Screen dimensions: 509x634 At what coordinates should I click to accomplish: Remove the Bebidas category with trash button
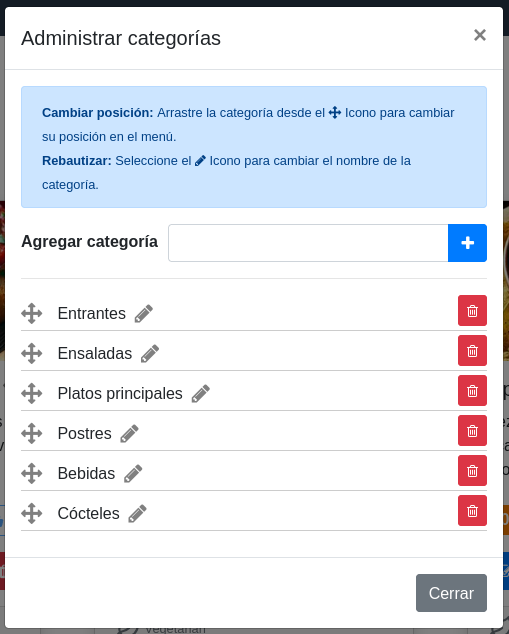472,471
